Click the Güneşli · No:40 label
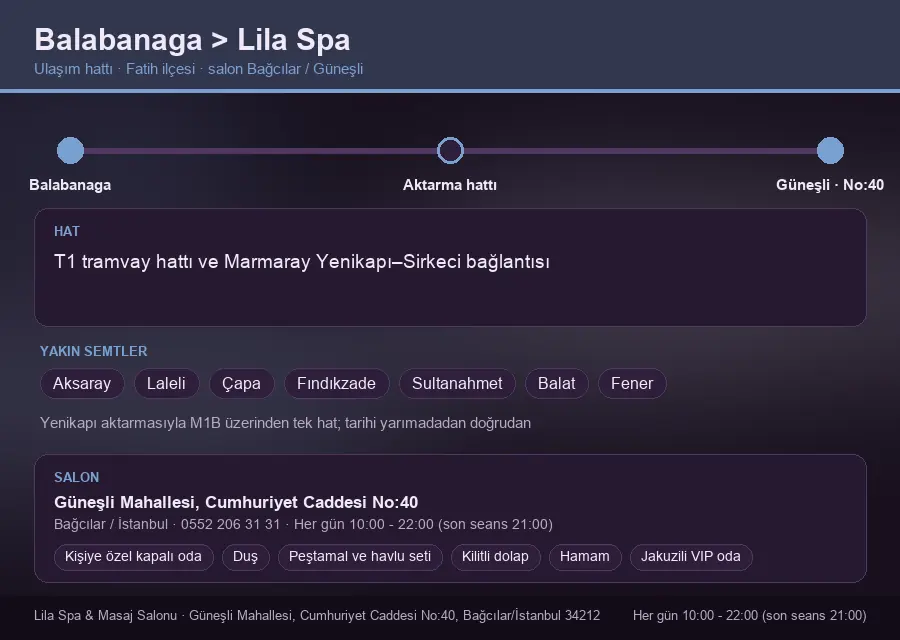The height and width of the screenshot is (640, 900). tap(830, 185)
